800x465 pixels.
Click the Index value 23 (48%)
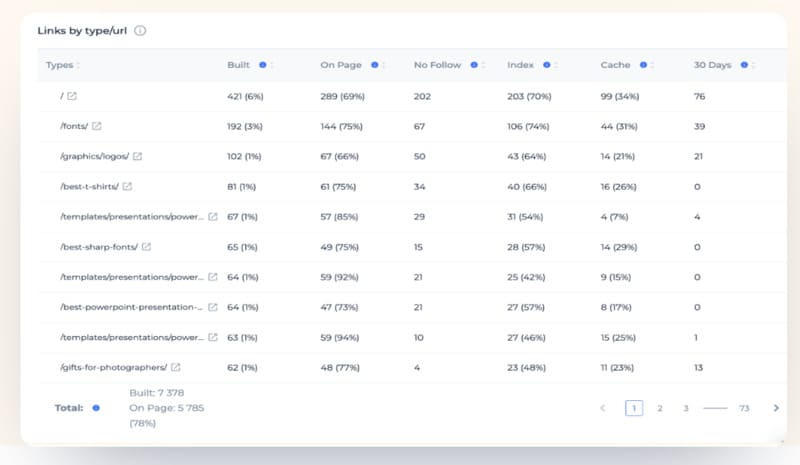(527, 367)
